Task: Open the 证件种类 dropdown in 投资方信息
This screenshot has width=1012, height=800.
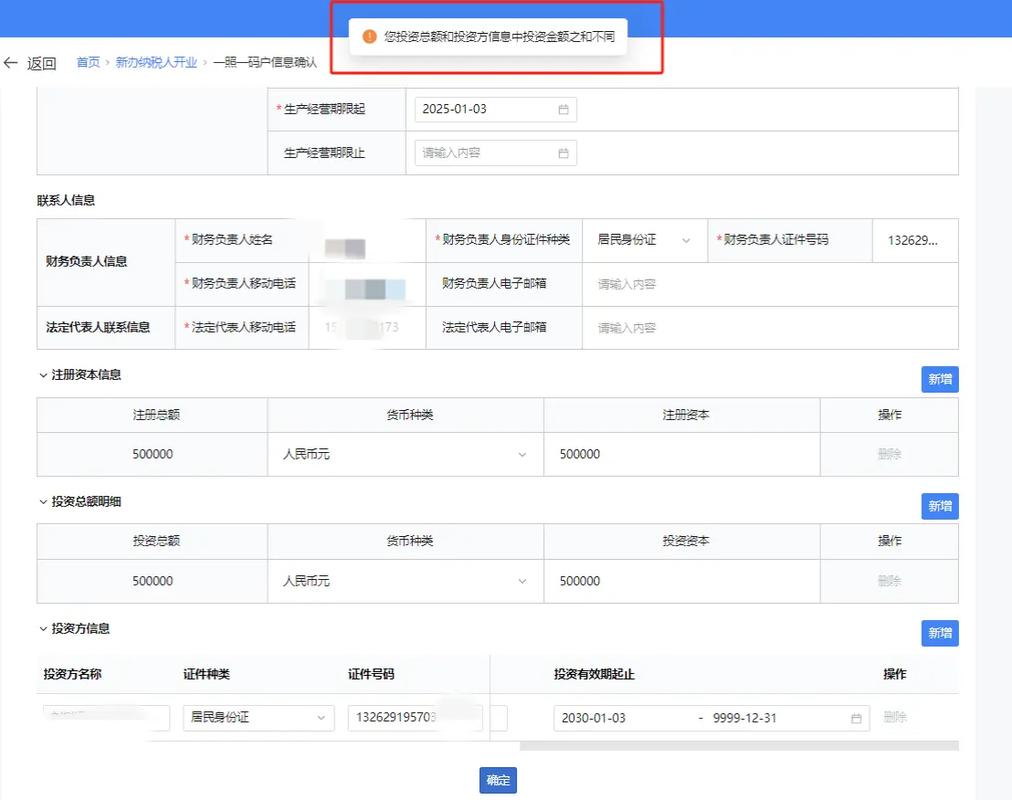Action: (x=322, y=717)
